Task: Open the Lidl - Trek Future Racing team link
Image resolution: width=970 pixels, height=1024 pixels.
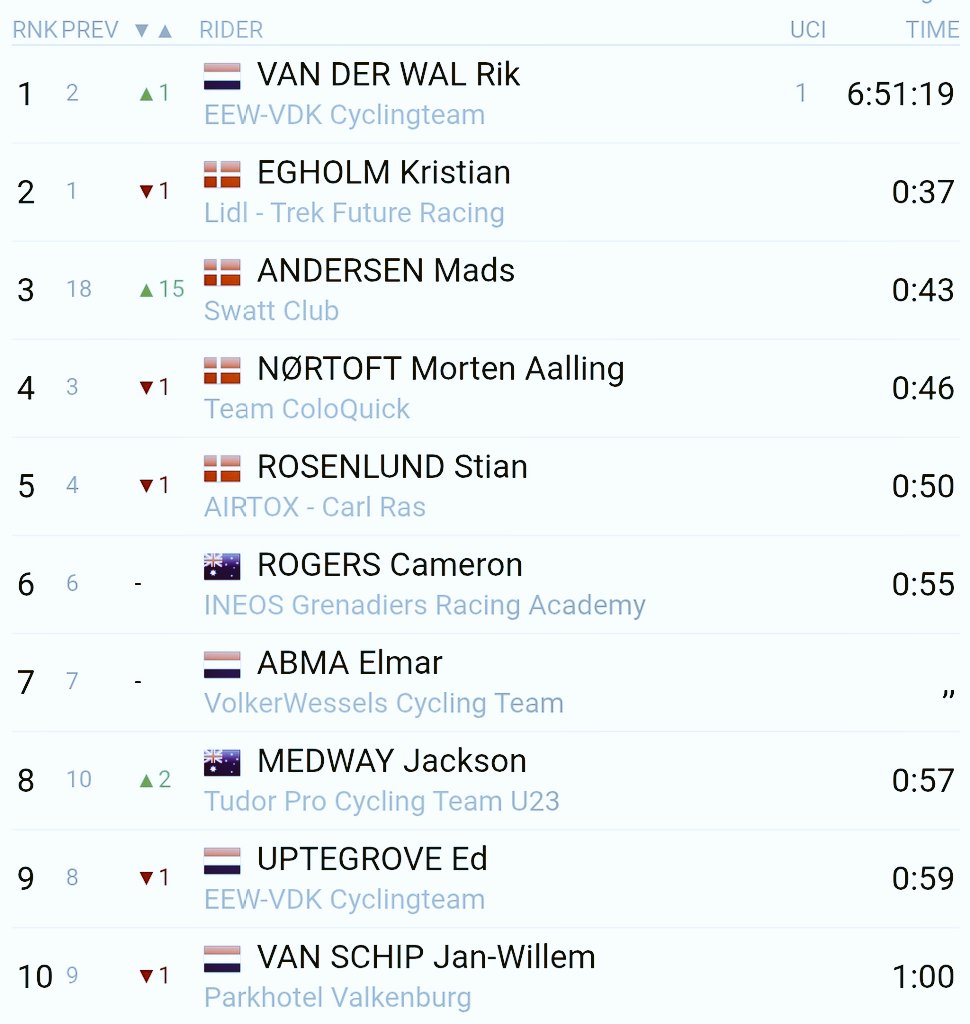Action: click(x=354, y=213)
